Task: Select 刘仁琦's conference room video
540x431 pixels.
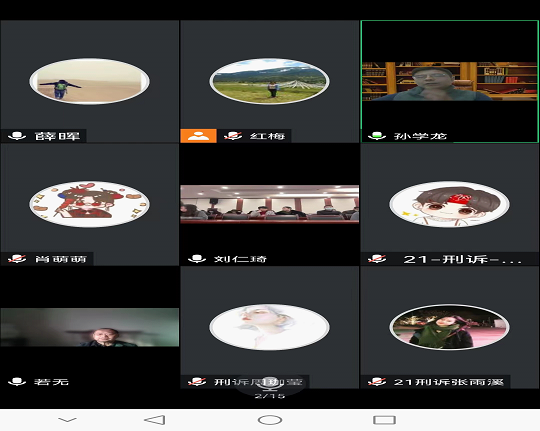Action: pos(270,204)
